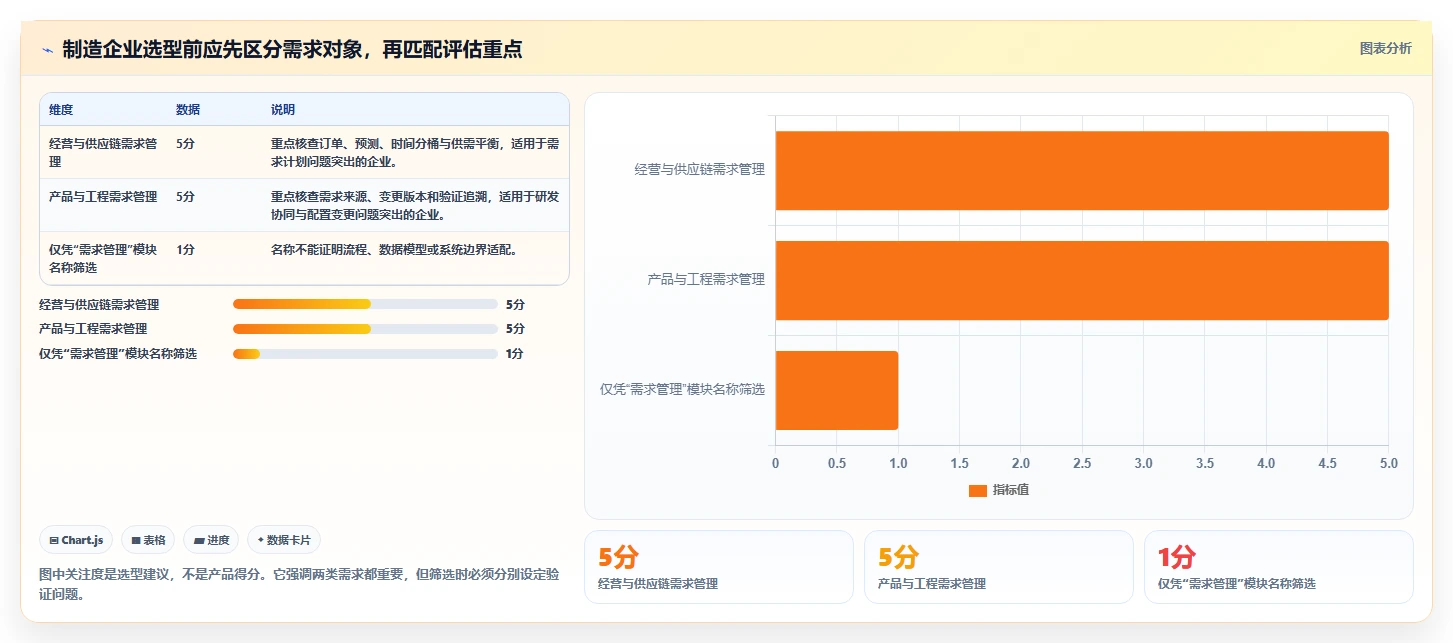Click the 5分 card for 产品与工程需求管理
This screenshot has width=1453, height=643.
click(x=999, y=567)
